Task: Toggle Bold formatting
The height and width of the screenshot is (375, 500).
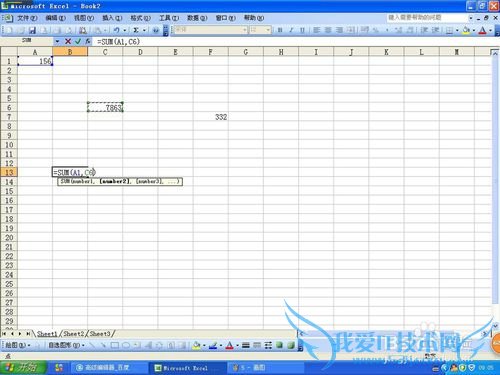Action: tap(280, 30)
